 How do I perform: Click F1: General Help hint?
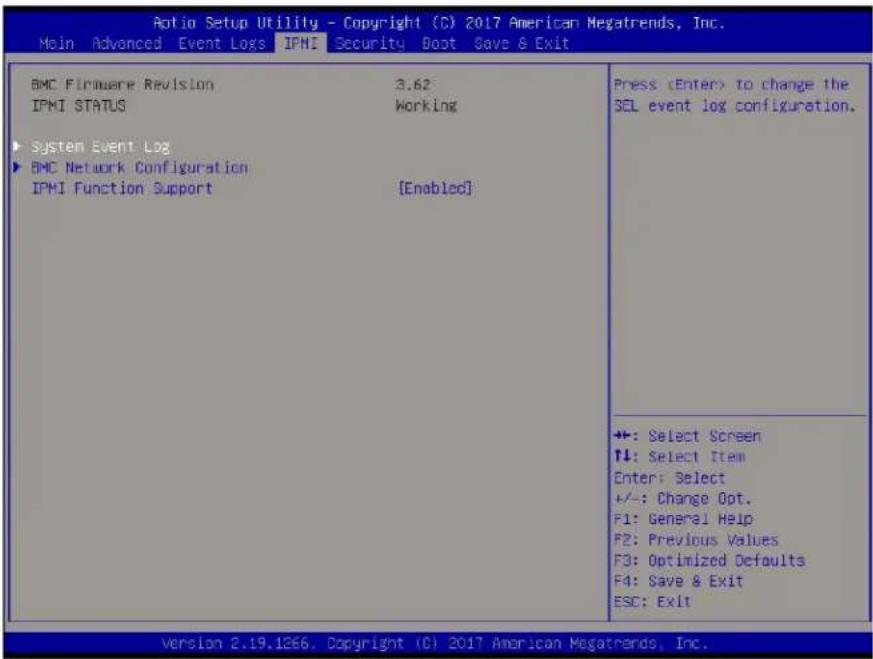[x=683, y=519]
